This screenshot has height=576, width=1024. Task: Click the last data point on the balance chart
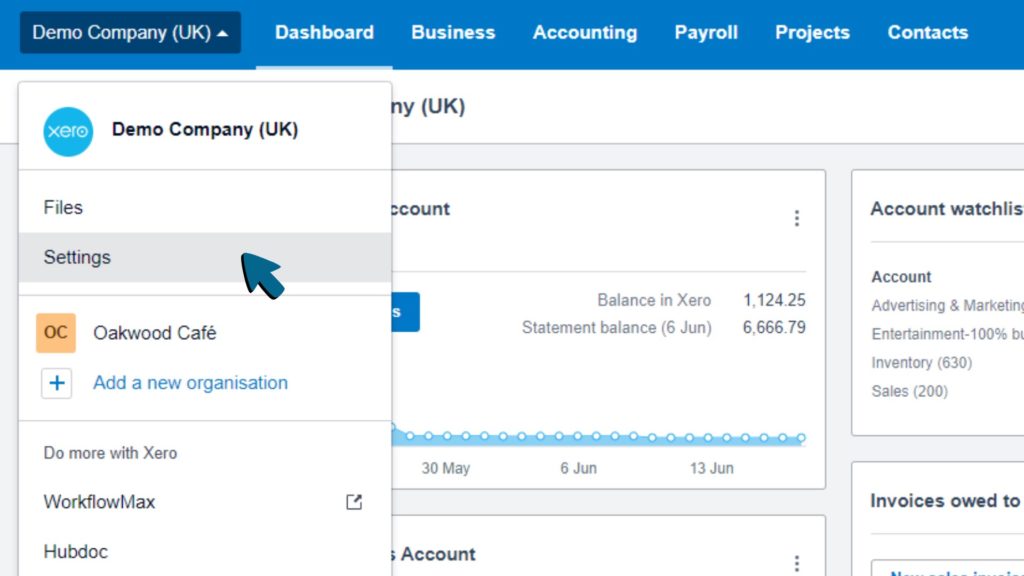pyautogui.click(x=801, y=438)
